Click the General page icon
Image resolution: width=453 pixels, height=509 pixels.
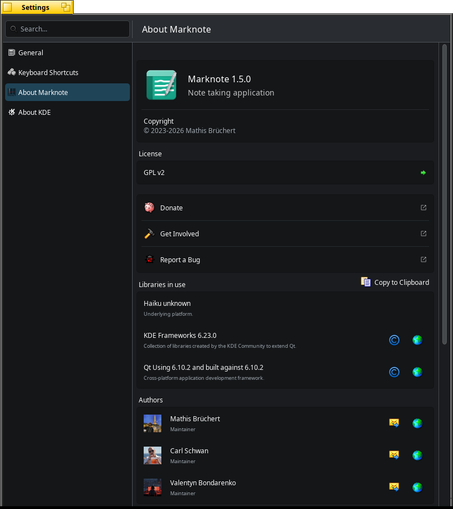(x=12, y=53)
